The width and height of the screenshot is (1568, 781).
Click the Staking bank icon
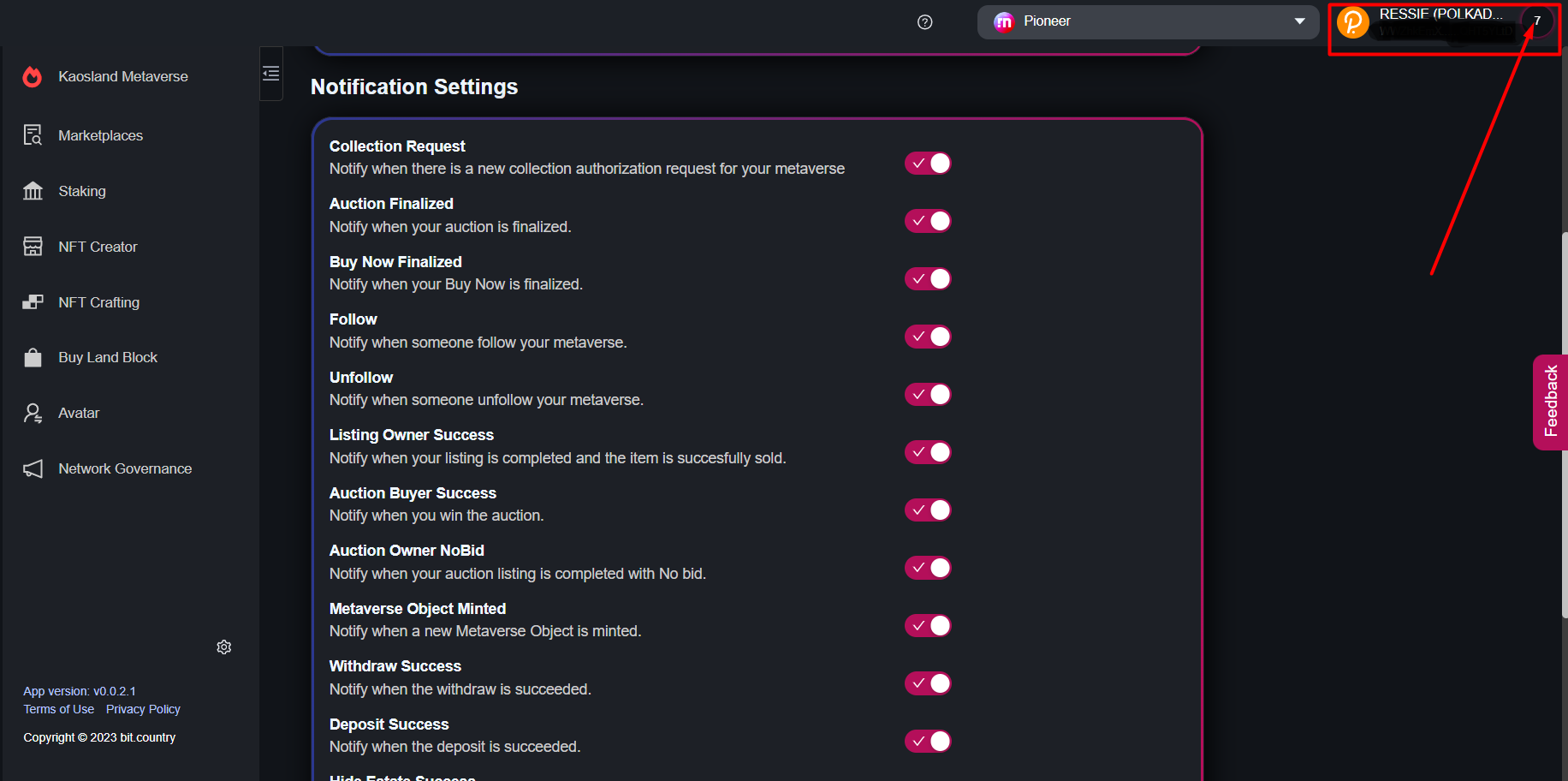pos(33,191)
